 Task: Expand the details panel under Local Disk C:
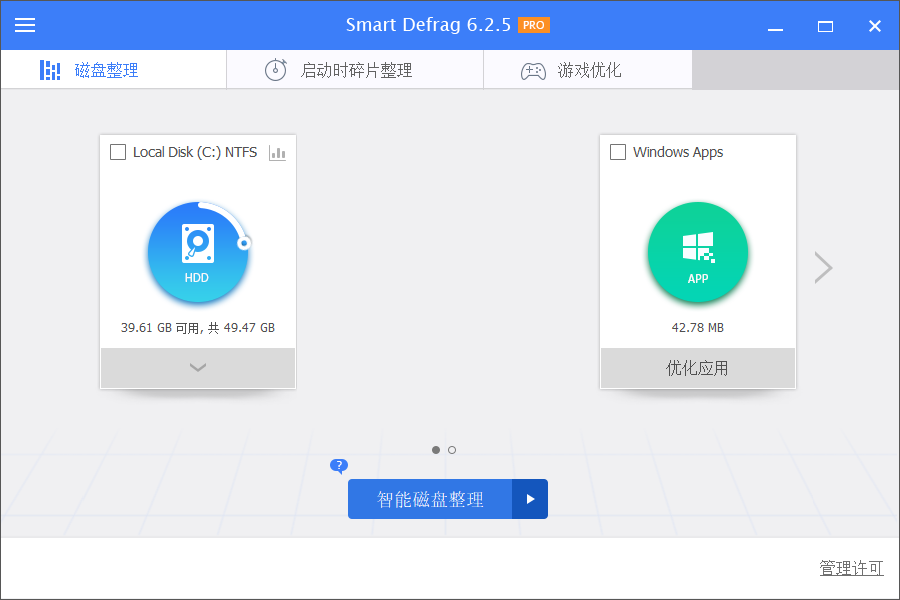[197, 368]
